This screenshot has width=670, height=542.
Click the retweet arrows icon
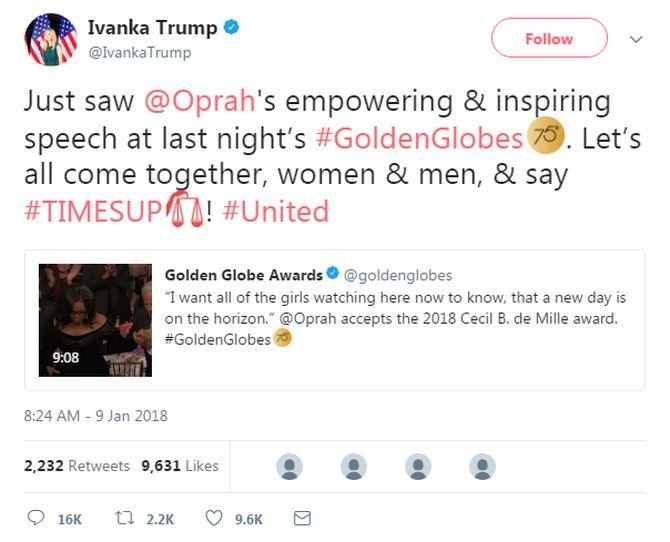125,518
